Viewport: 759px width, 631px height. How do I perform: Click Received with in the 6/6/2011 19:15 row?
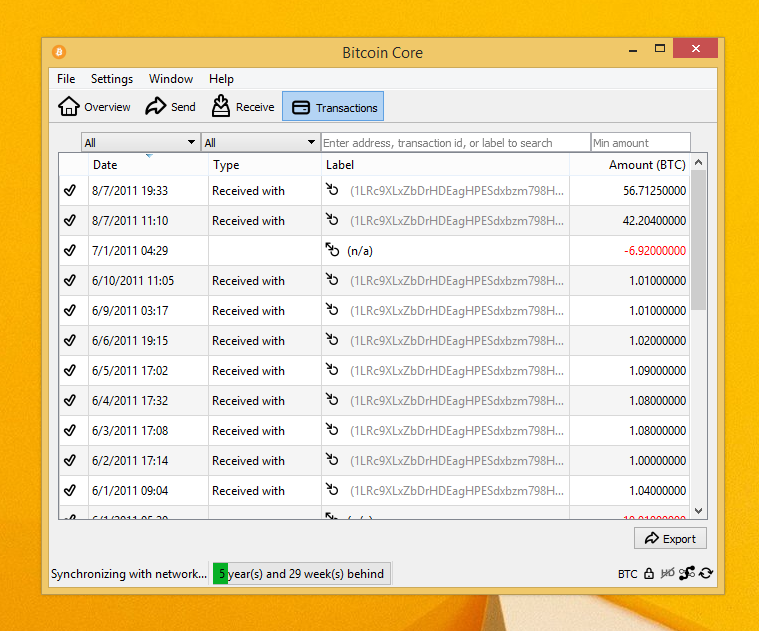tap(248, 341)
